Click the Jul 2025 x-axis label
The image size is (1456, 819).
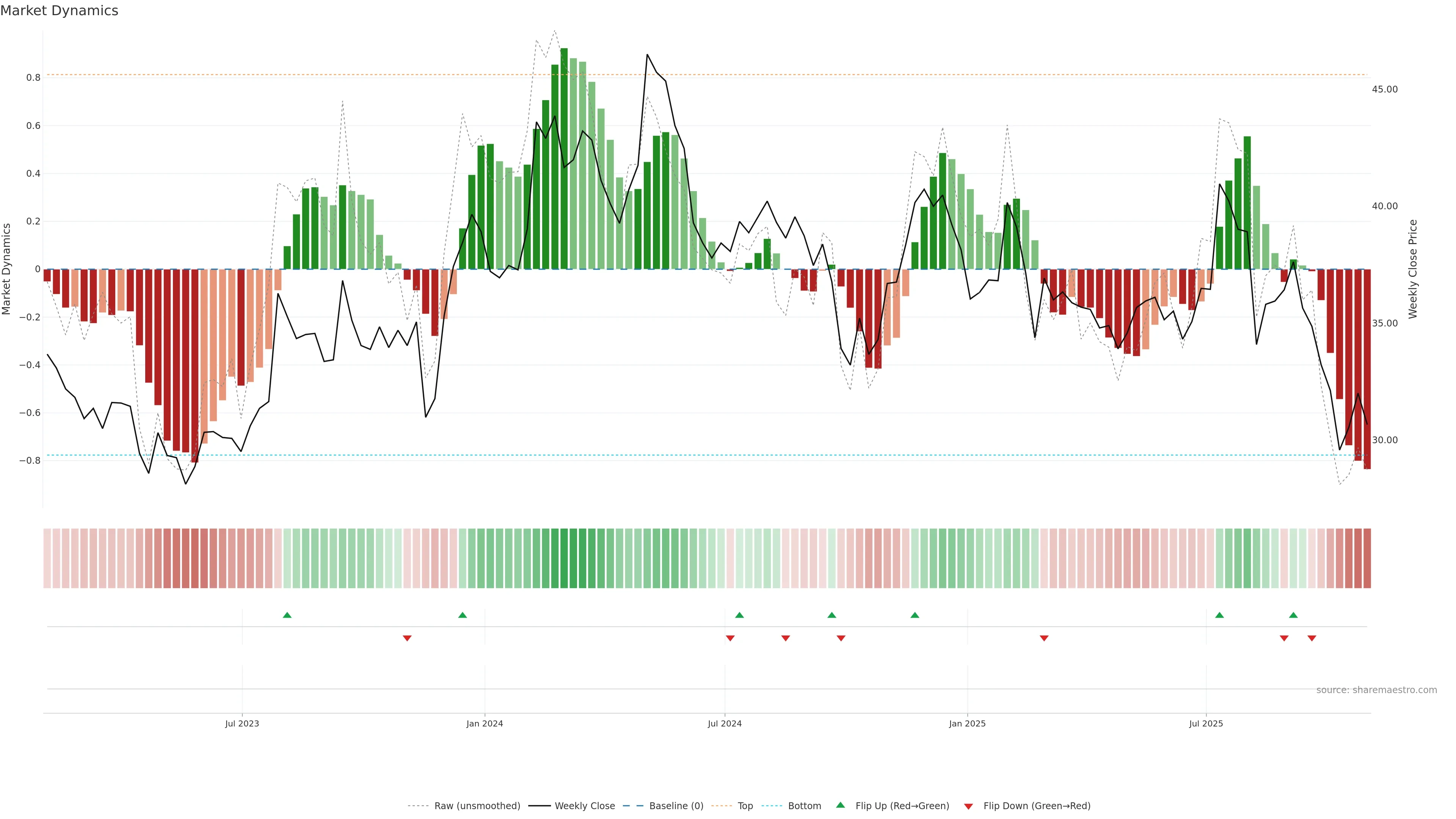click(x=1206, y=723)
